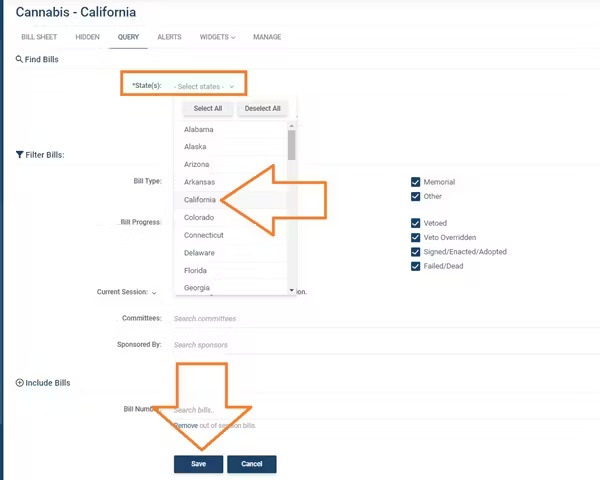
Task: Toggle the Memorial checkbox
Action: (415, 182)
